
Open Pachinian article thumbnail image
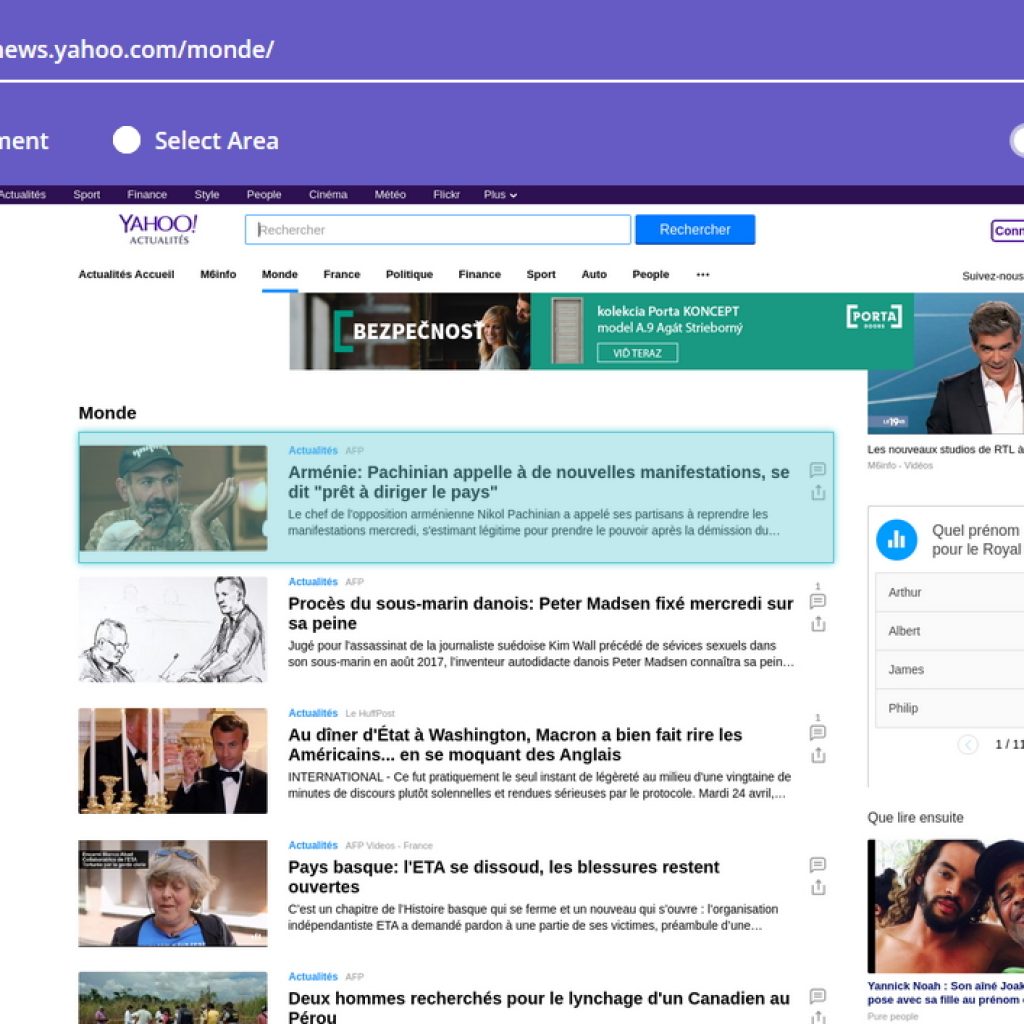point(173,498)
